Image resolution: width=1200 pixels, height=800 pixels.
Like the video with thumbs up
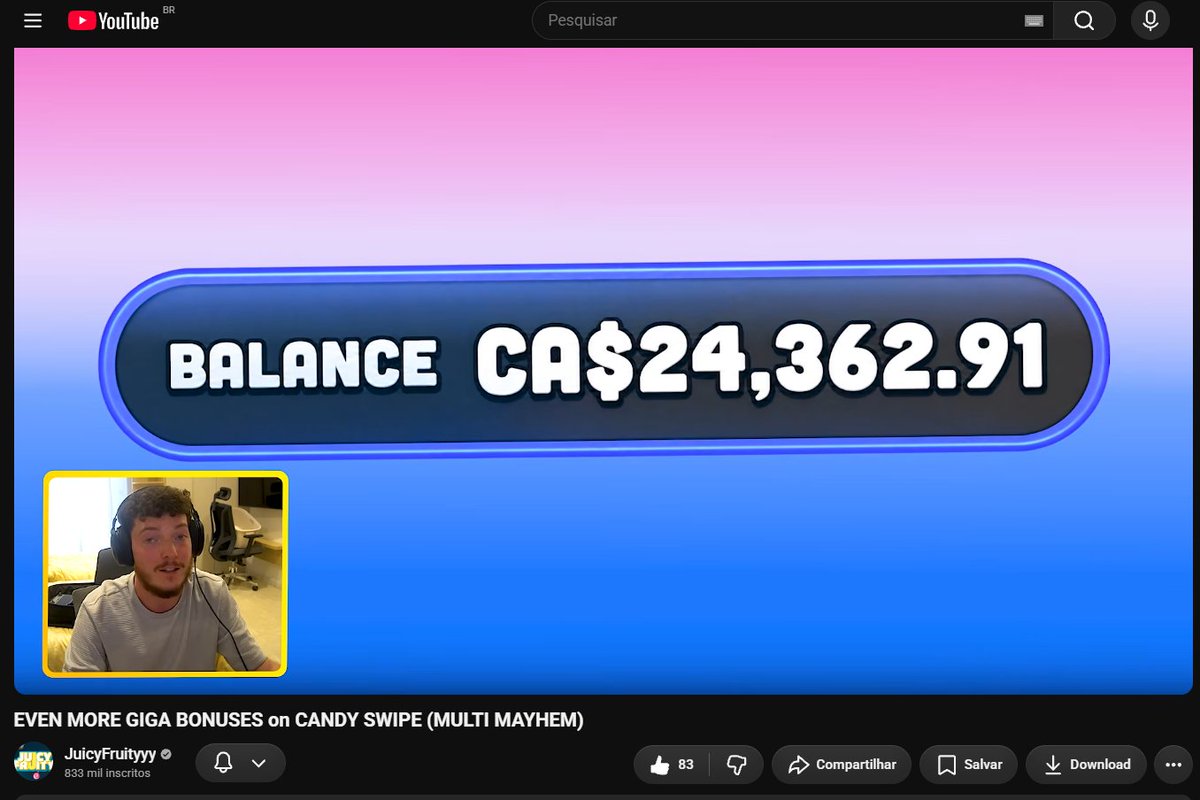pyautogui.click(x=672, y=764)
